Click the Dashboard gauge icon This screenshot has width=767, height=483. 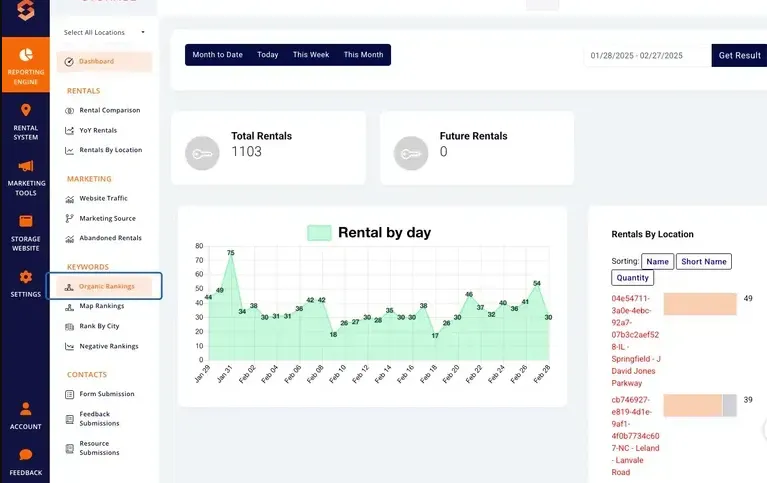[x=69, y=62]
